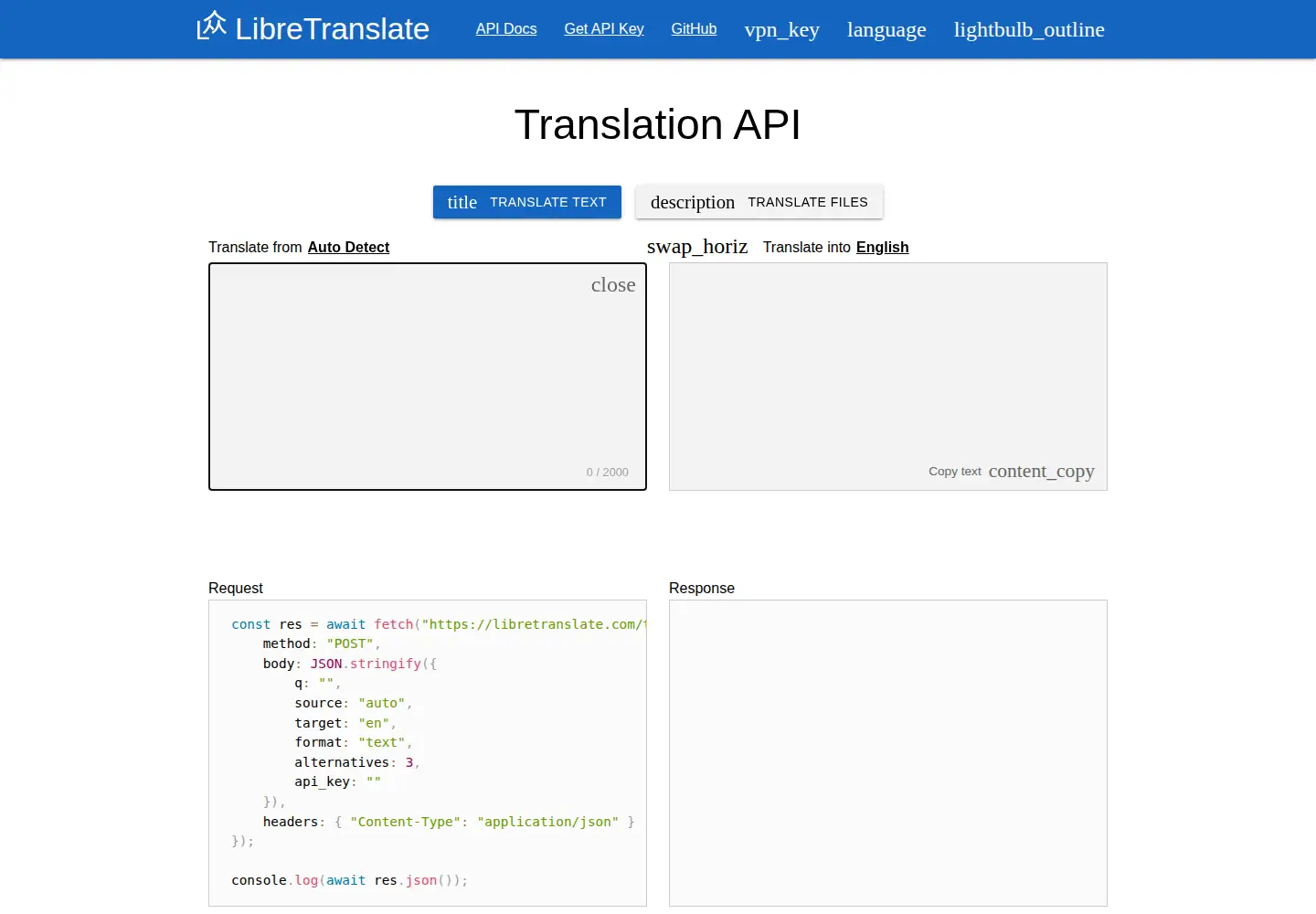Open the API Docs link

tap(506, 29)
